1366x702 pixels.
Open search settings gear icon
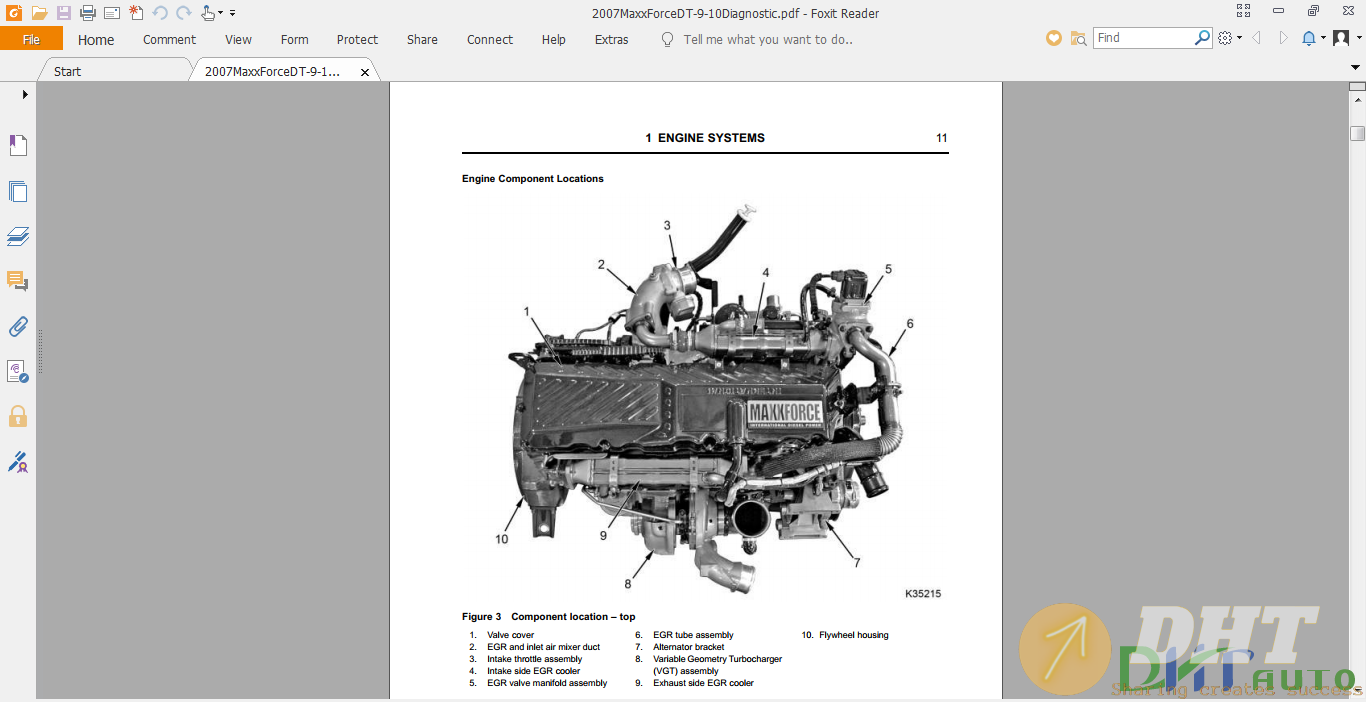pos(1225,38)
